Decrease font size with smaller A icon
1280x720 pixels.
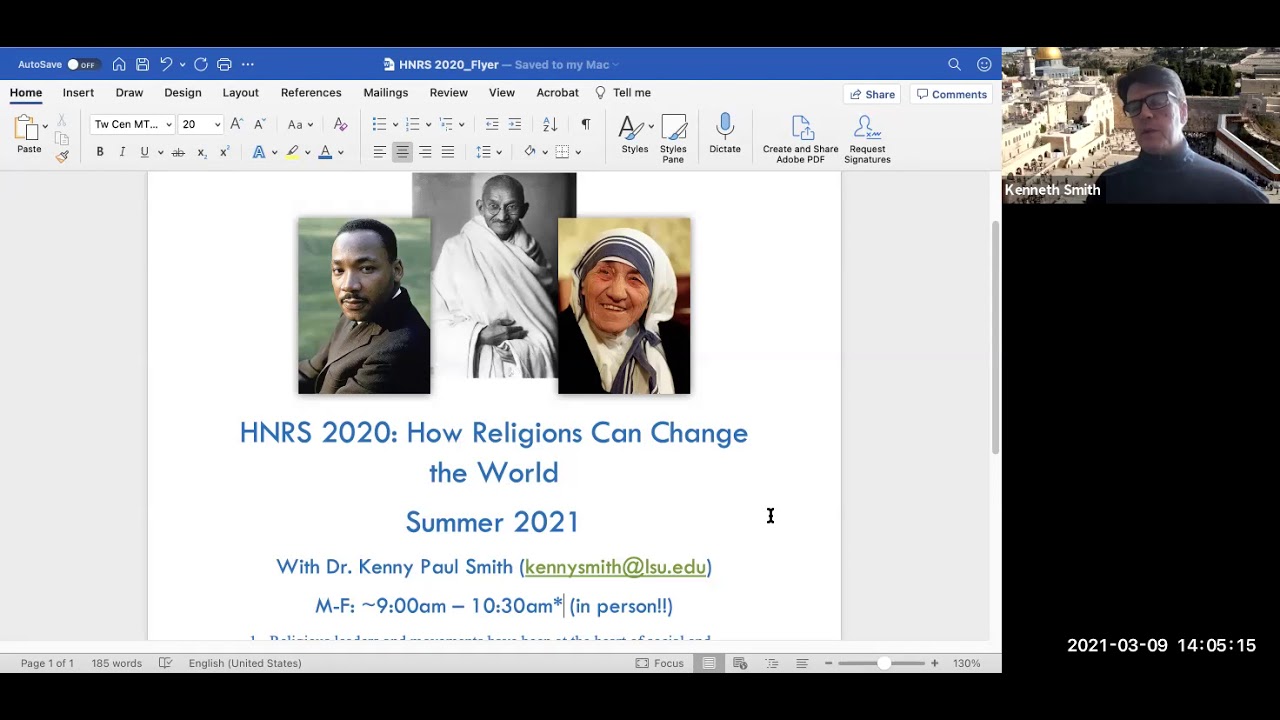pyautogui.click(x=260, y=124)
